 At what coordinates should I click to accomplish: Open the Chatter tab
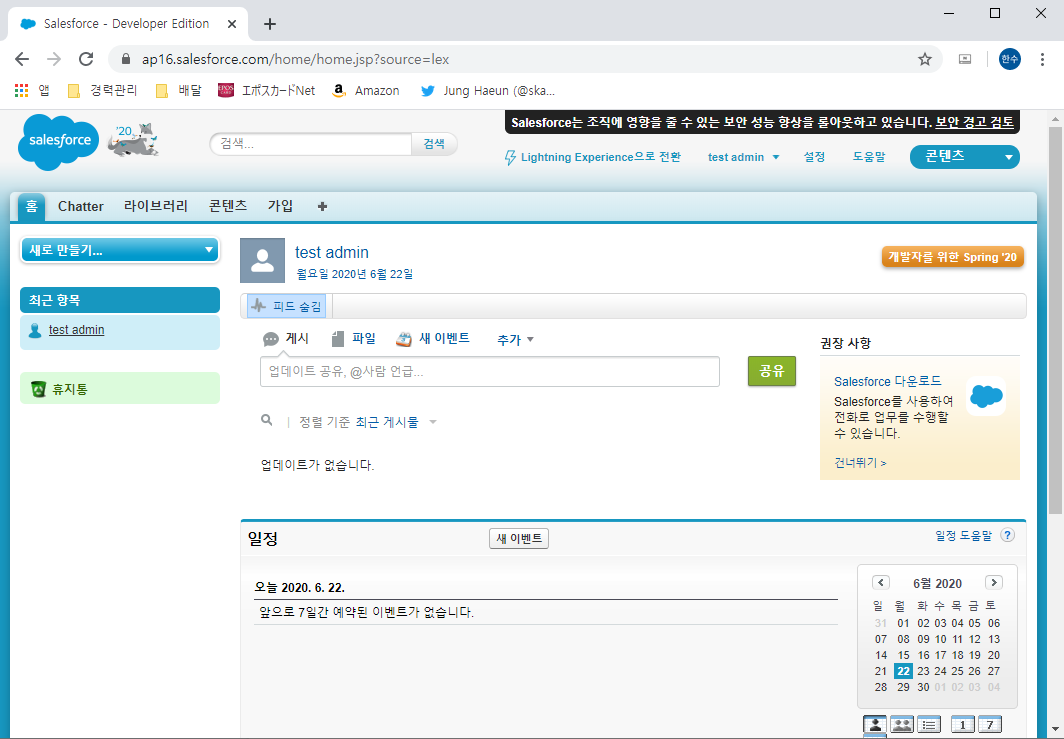[81, 206]
